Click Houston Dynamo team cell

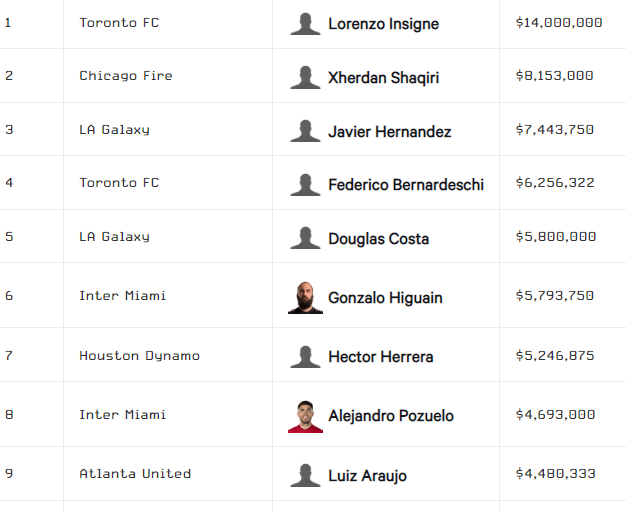pos(139,356)
